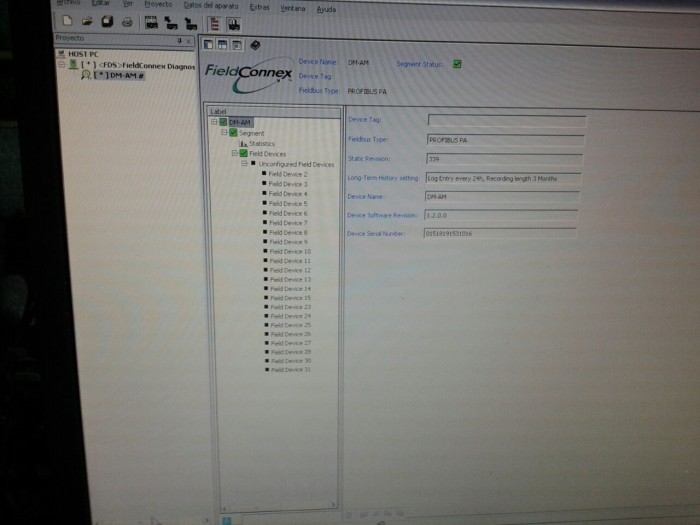700x525 pixels.
Task: Open a project with the folder icon
Action: tap(87, 21)
